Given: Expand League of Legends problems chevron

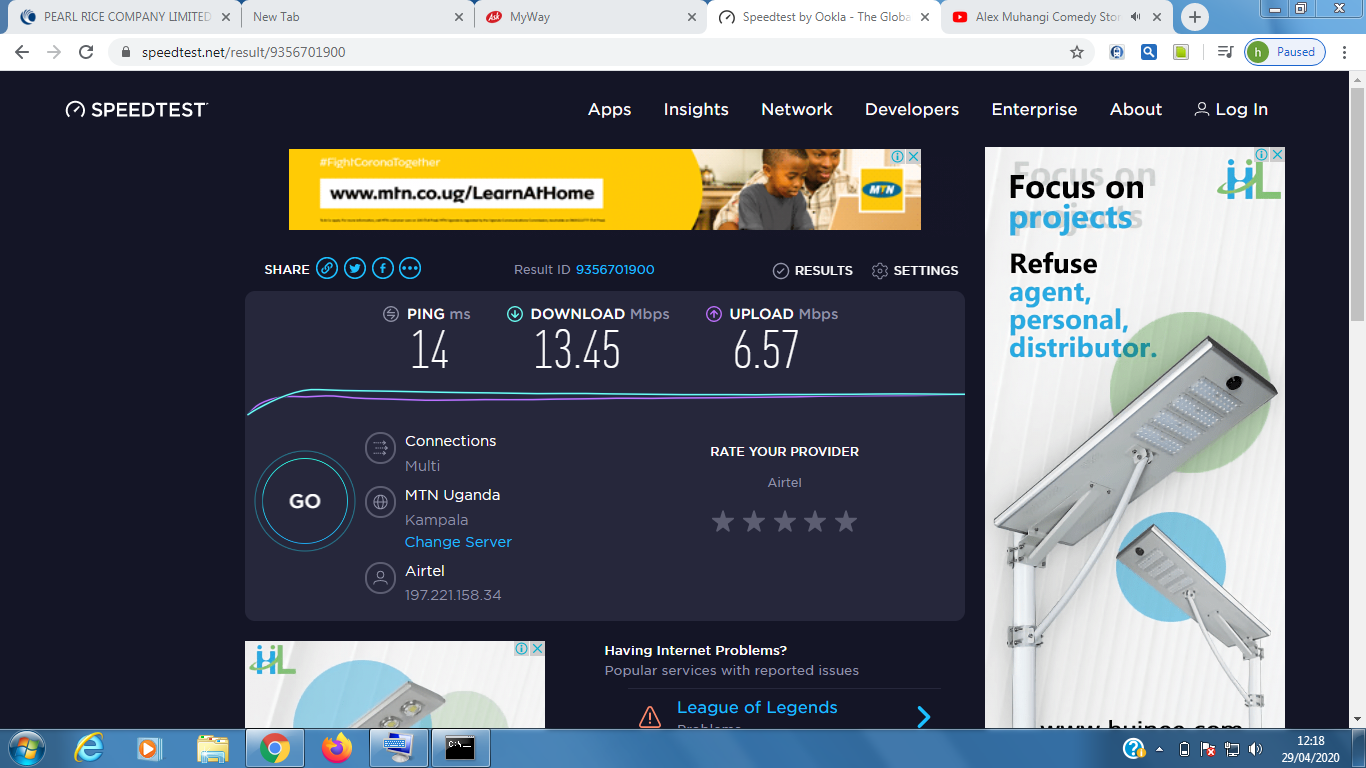Looking at the screenshot, I should click(924, 716).
